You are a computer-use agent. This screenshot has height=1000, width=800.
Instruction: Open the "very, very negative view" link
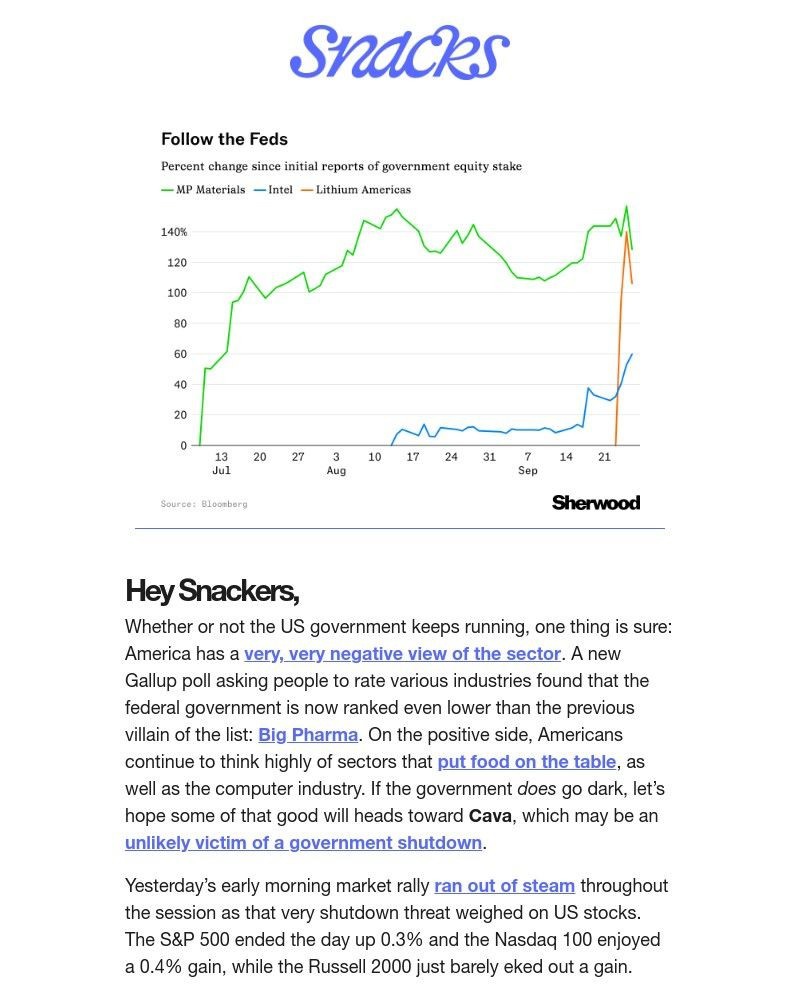402,654
